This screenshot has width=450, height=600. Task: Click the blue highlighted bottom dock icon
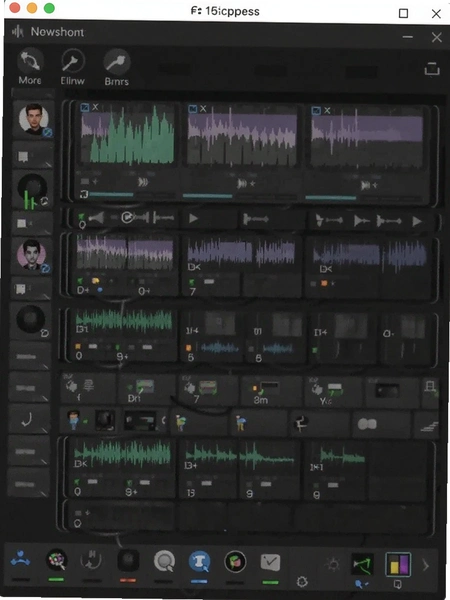(199, 561)
